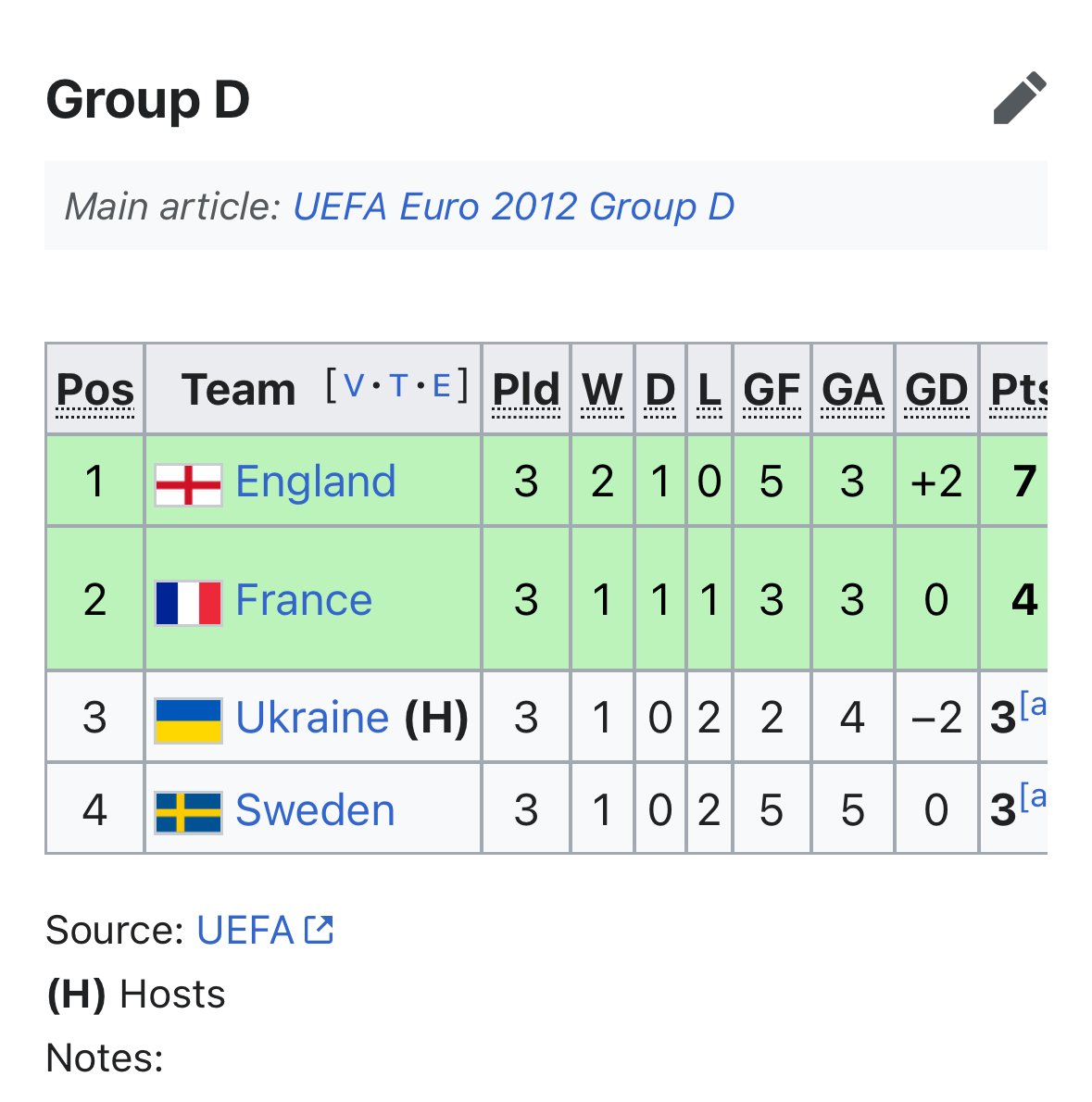Click the pencil edit icon
This screenshot has height=1102, width=1092.
(x=1019, y=98)
